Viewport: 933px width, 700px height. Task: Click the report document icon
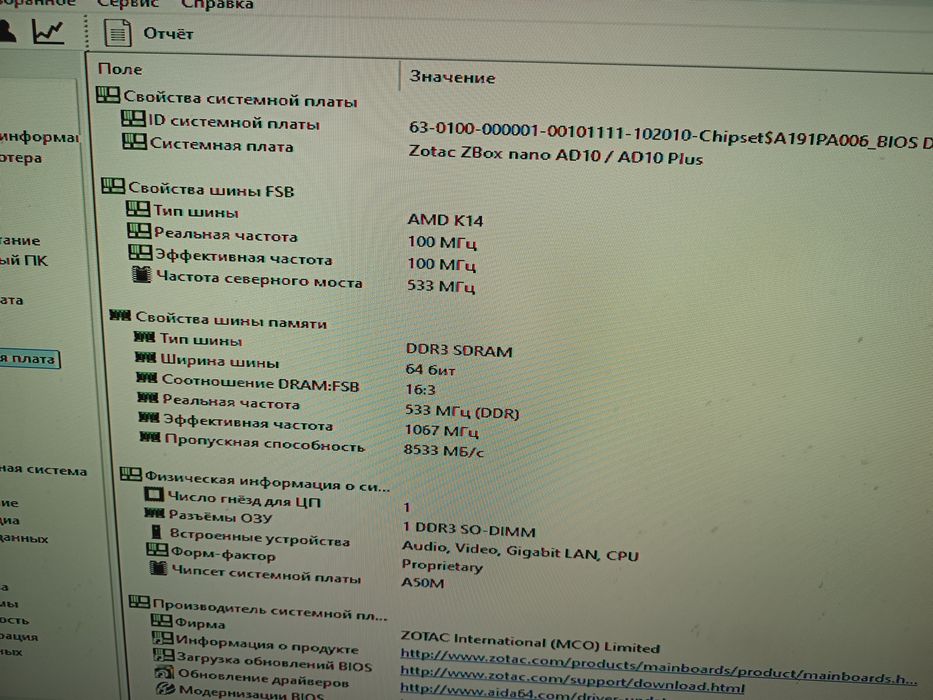pyautogui.click(x=117, y=33)
